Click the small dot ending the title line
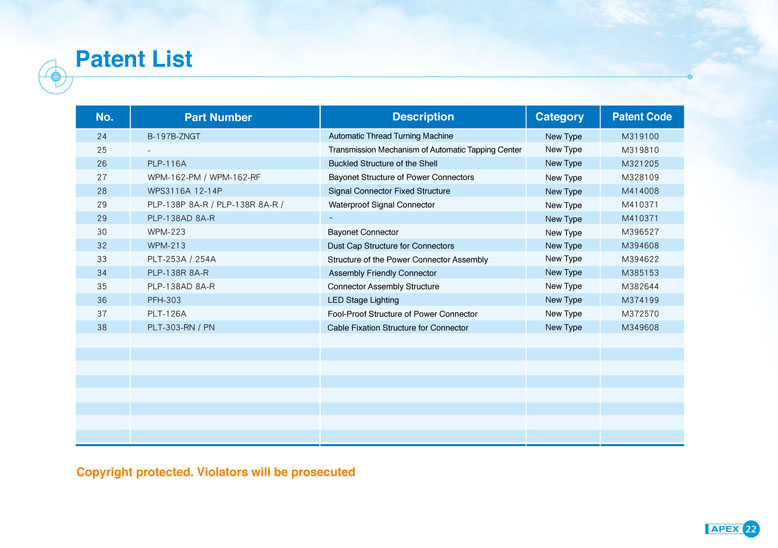 (690, 76)
